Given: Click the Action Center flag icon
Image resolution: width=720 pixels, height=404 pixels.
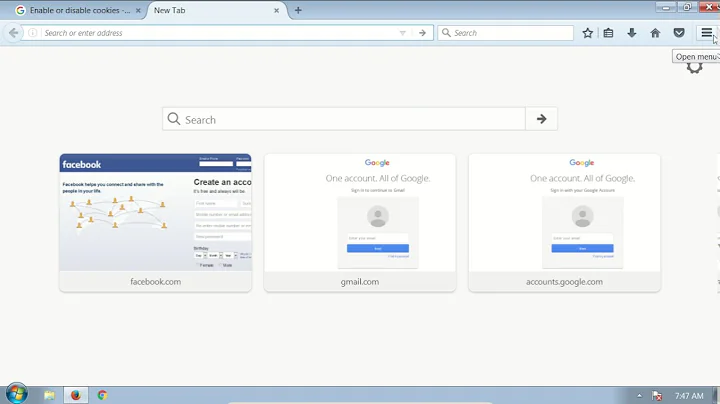Looking at the screenshot, I should (x=657, y=395).
